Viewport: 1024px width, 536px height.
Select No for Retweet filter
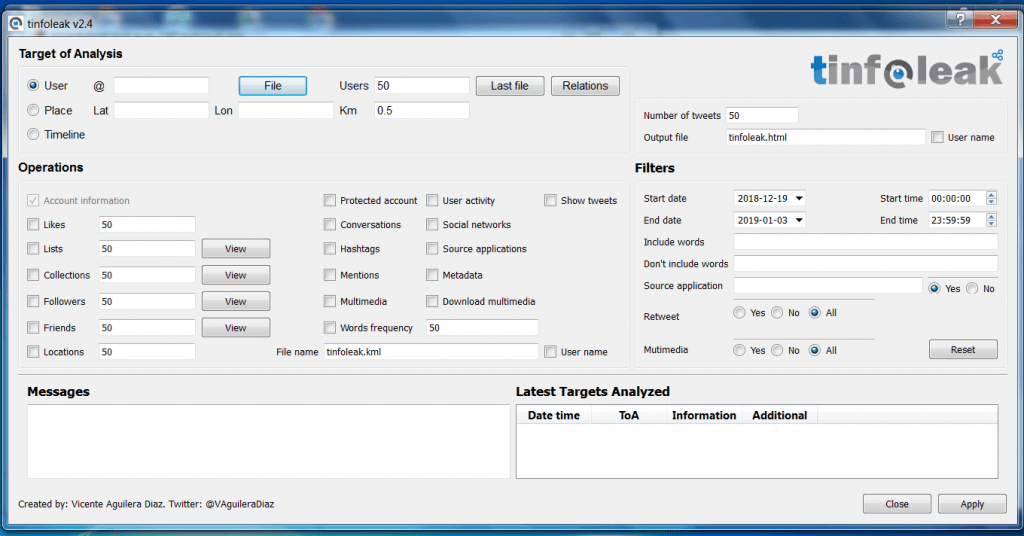(x=777, y=313)
